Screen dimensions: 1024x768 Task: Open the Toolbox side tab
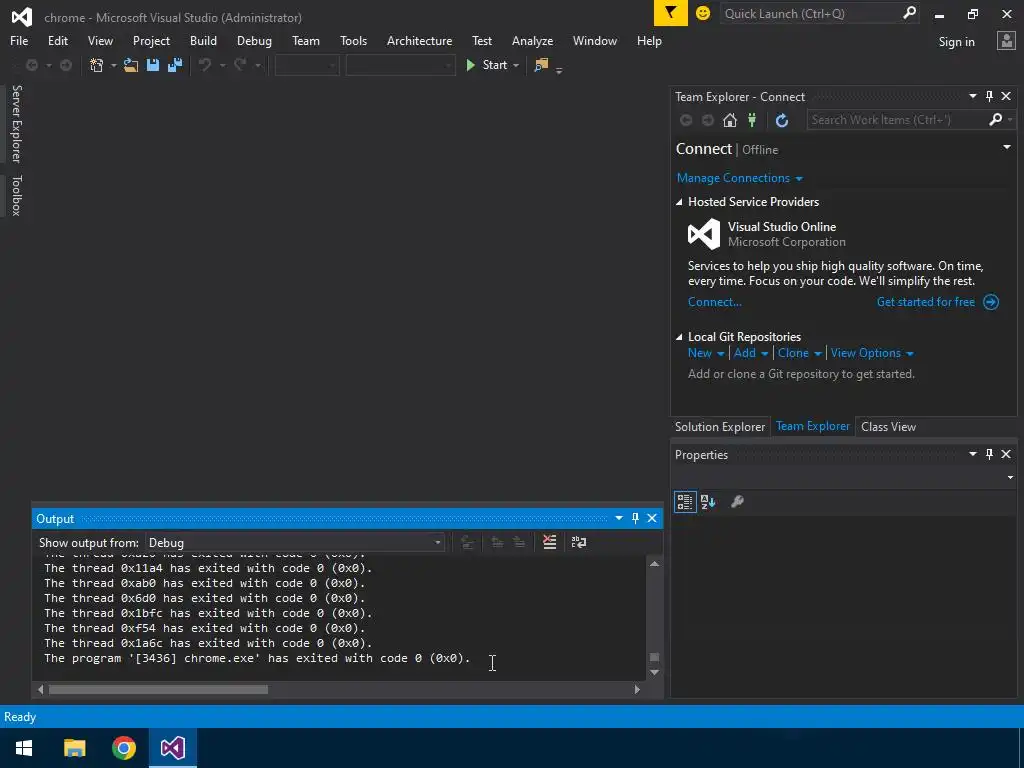coord(16,195)
